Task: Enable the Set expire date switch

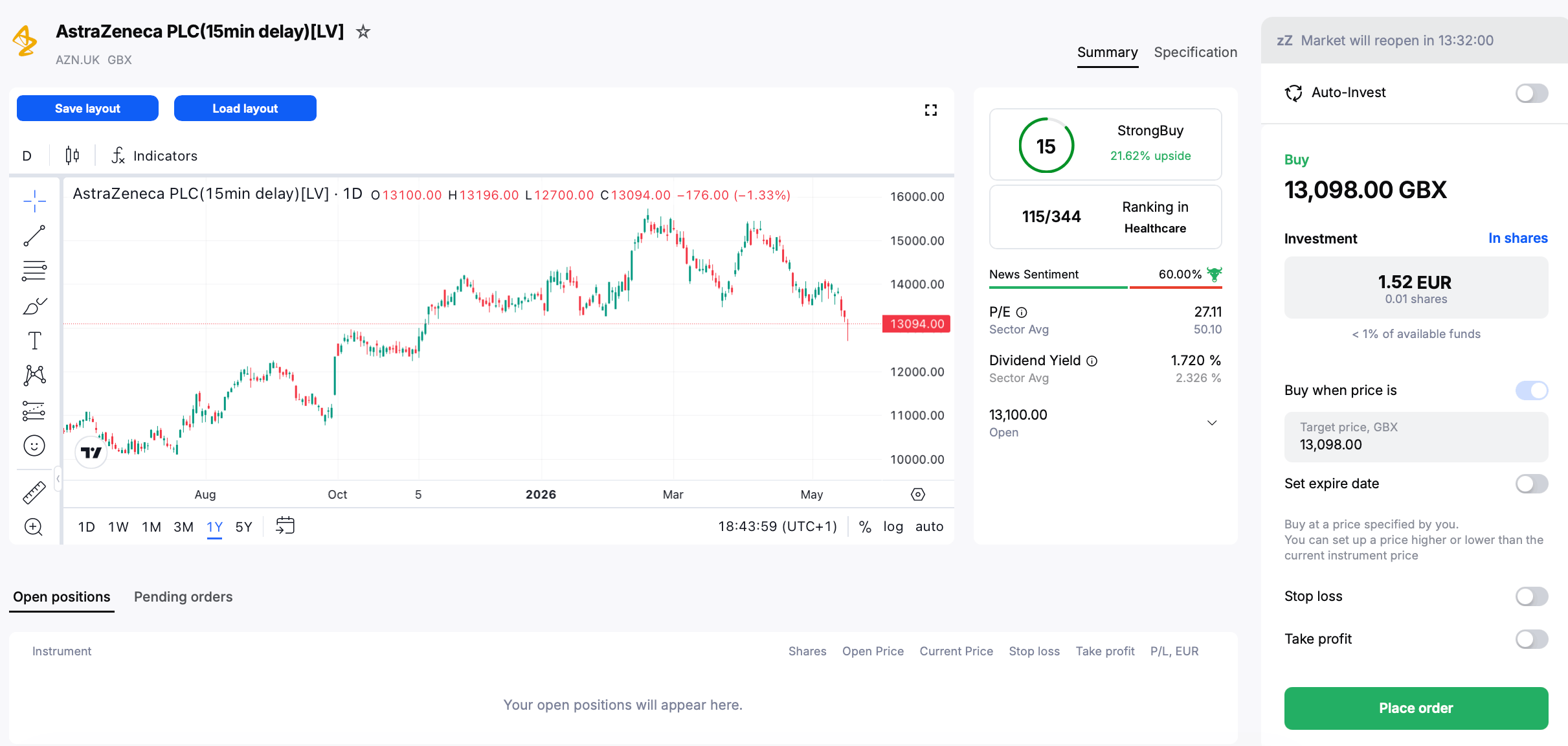Action: (1532, 484)
